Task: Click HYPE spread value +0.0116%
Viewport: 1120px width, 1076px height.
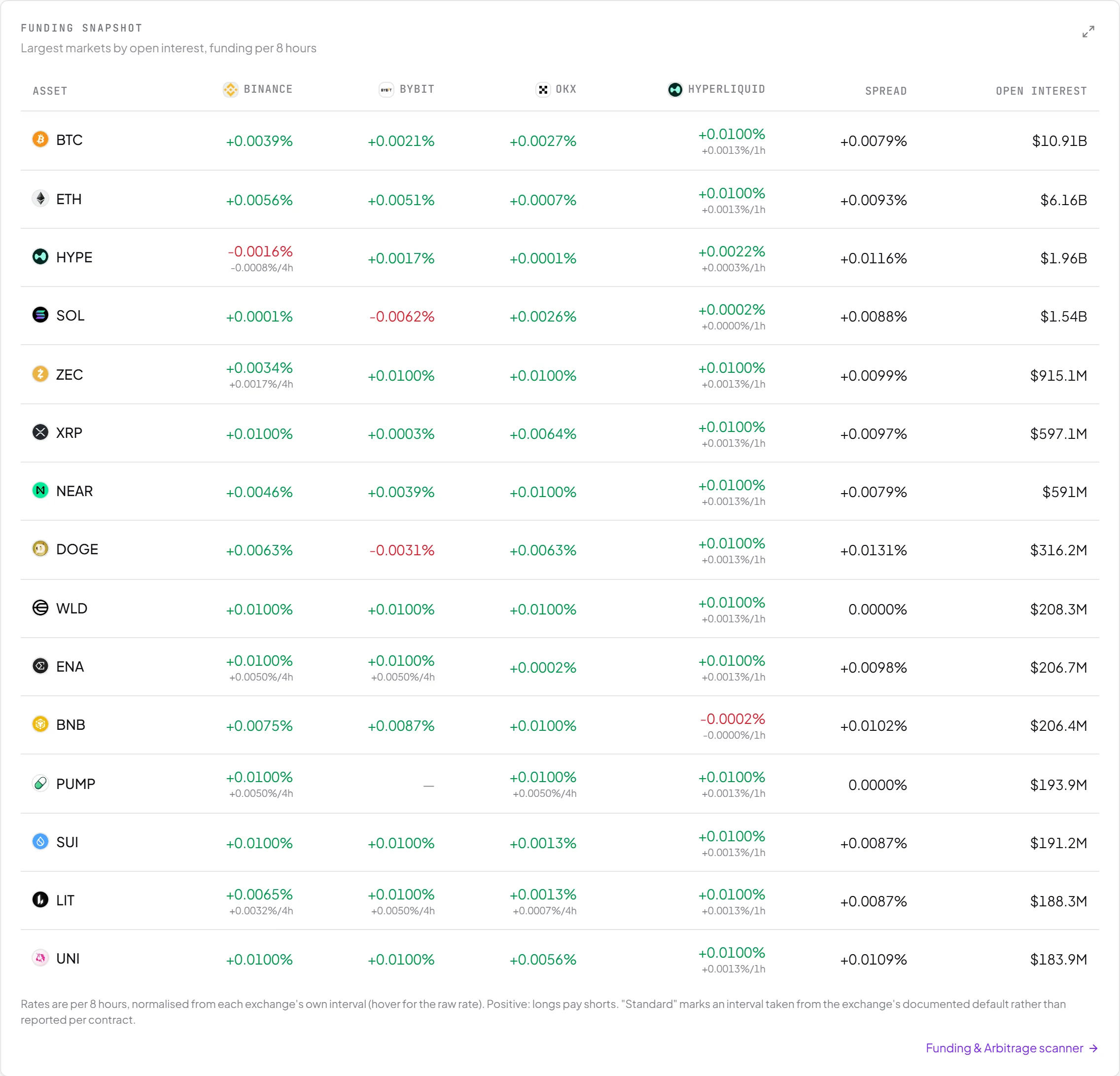Action: click(x=873, y=258)
